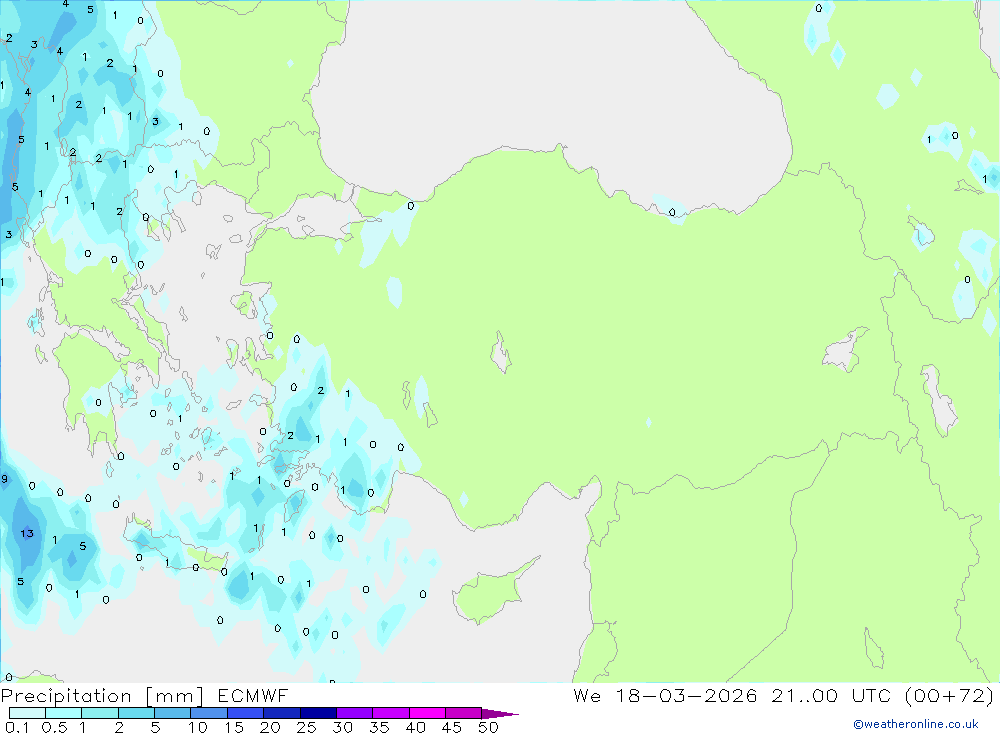Screen dimensions: 1000x733
Task: Pick the 40–45 mm magenta legend box
Action: point(427,713)
